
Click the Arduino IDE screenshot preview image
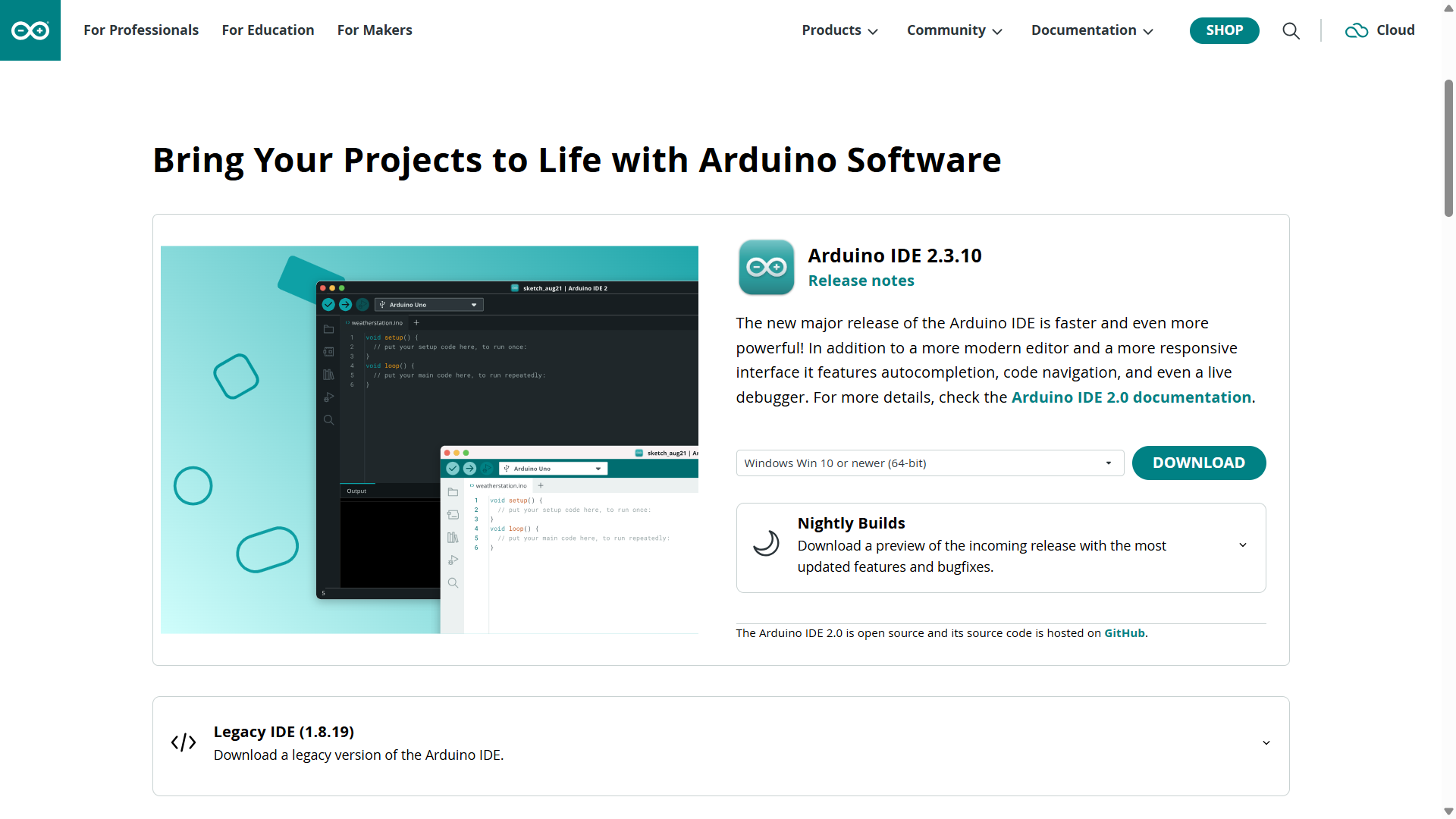coord(429,440)
